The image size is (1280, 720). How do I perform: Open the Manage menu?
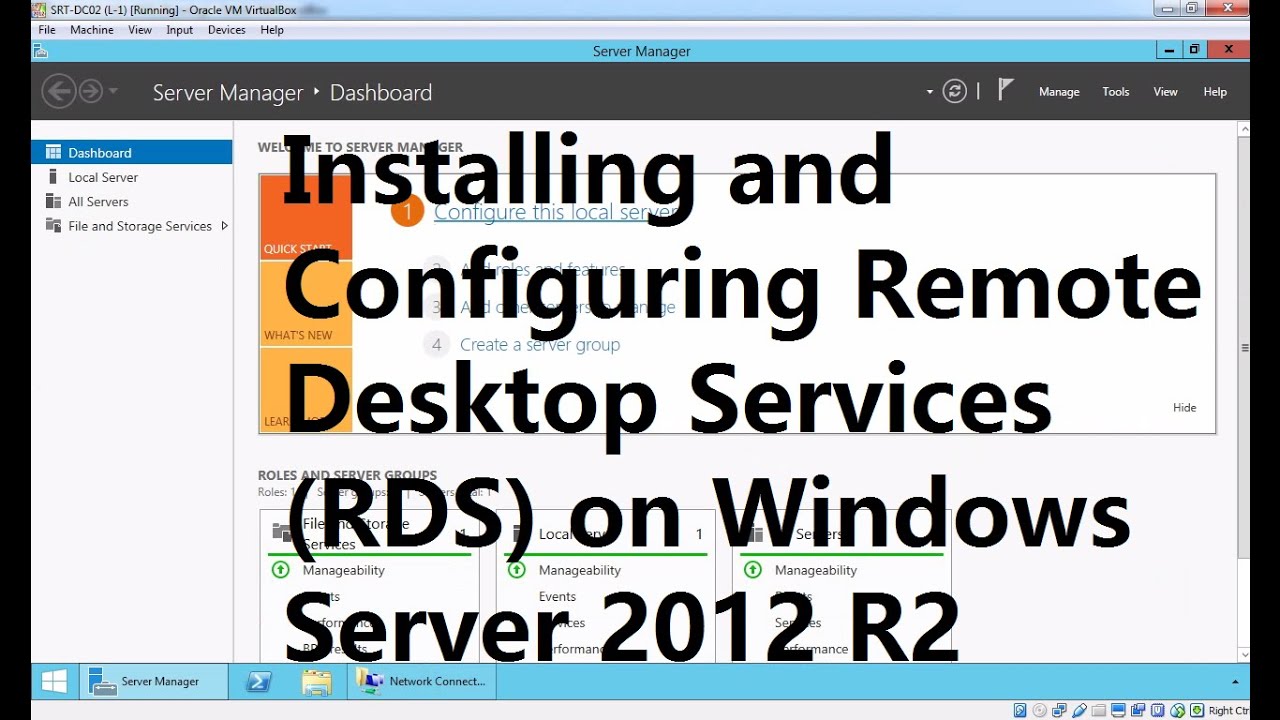[x=1059, y=92]
